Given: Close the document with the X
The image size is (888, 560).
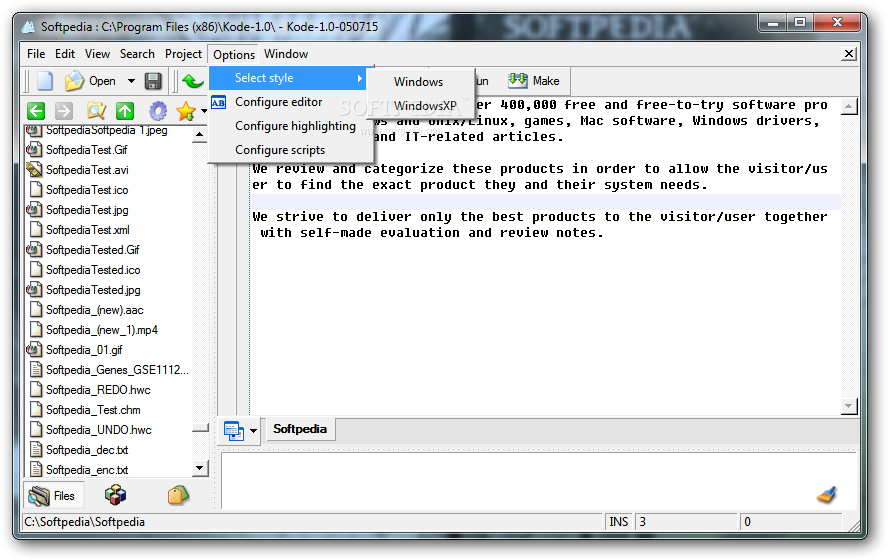Looking at the screenshot, I should (x=848, y=54).
